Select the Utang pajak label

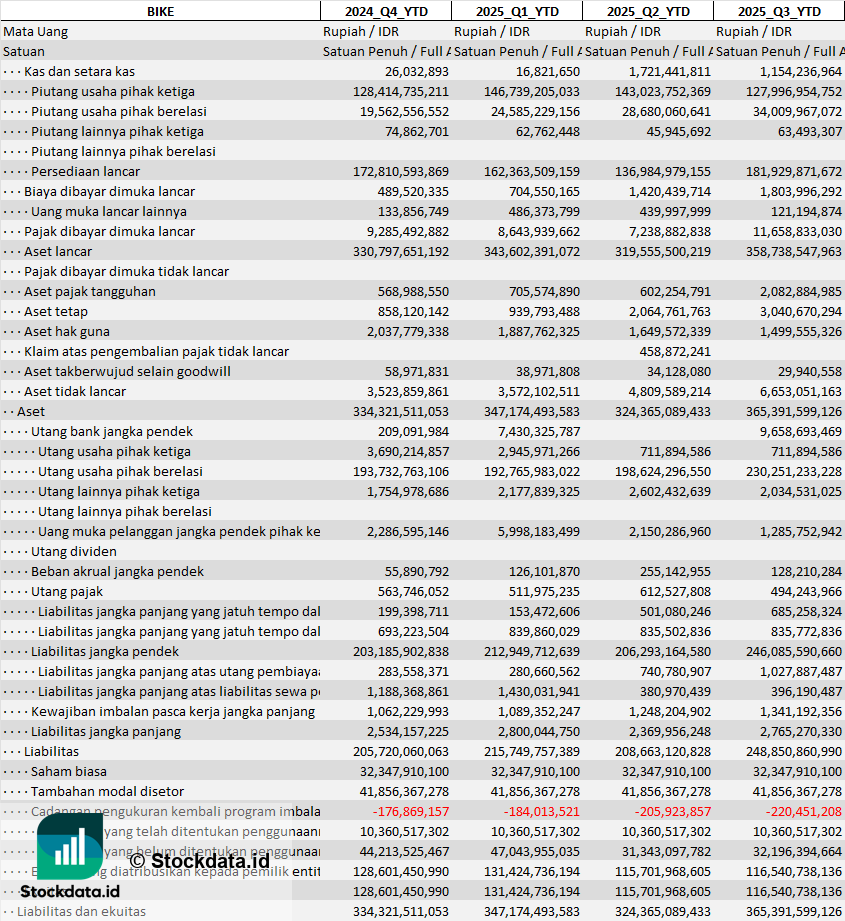67,591
